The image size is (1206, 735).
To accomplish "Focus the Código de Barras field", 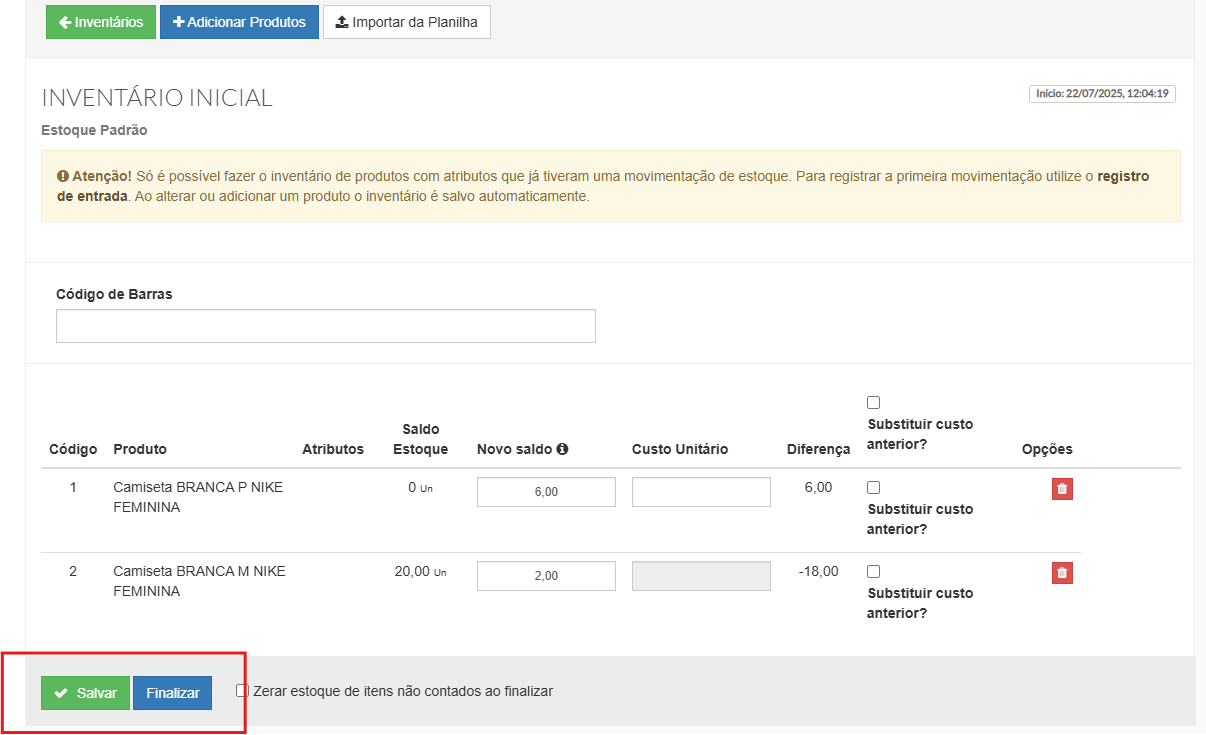I will click(x=326, y=326).
